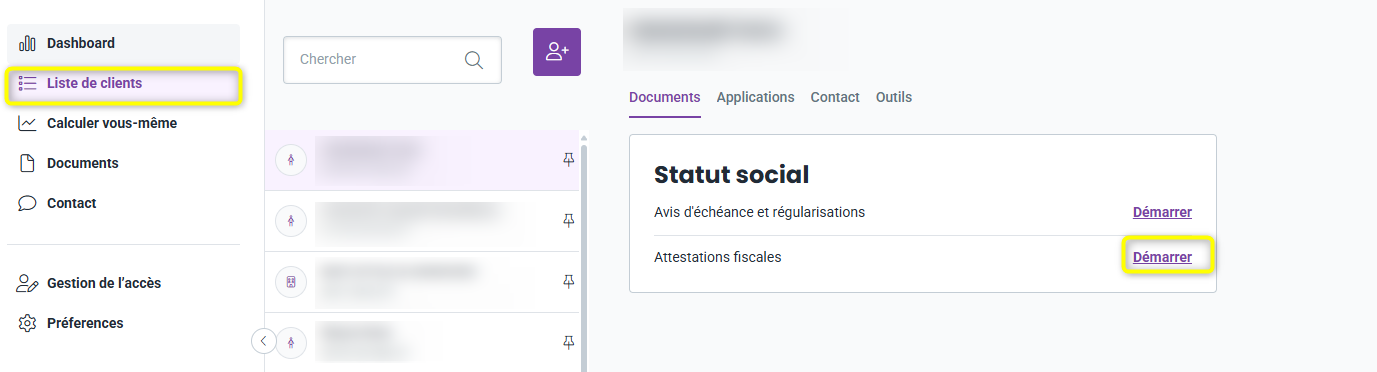1377x372 pixels.
Task: Select the third client avatar icon
Action: [x=291, y=282]
